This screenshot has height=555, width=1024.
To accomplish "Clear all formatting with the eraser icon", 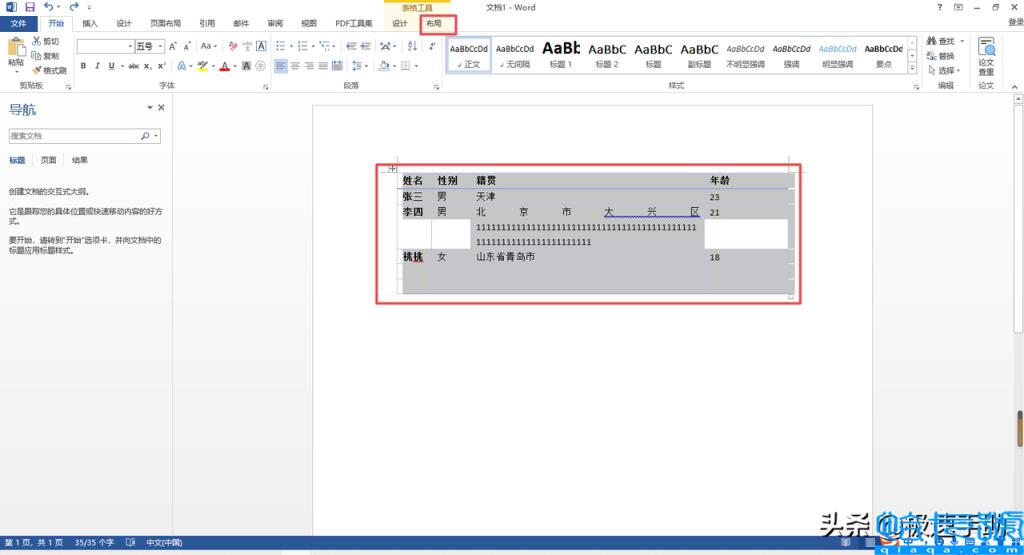I will coord(233,46).
